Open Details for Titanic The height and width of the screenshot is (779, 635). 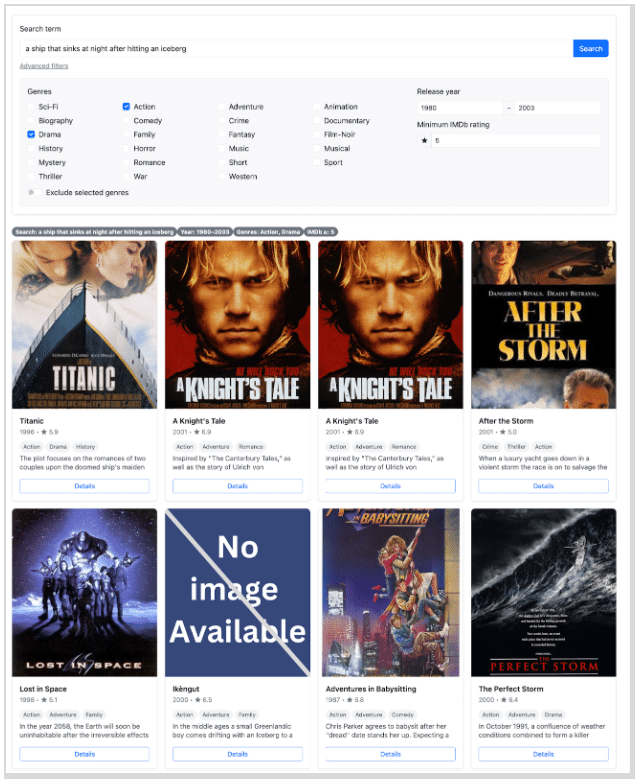point(84,486)
